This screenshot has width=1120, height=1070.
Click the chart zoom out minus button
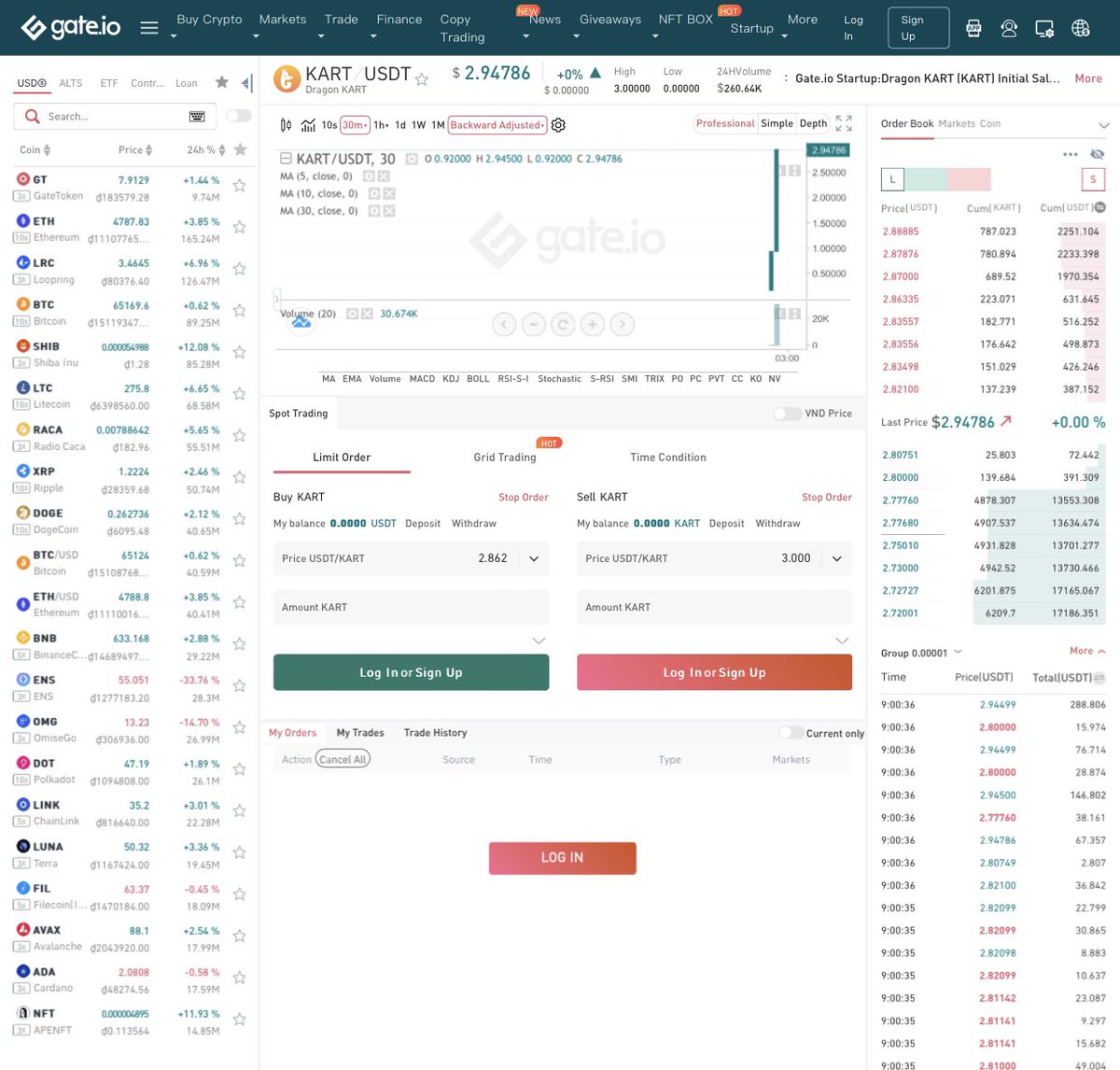[533, 325]
